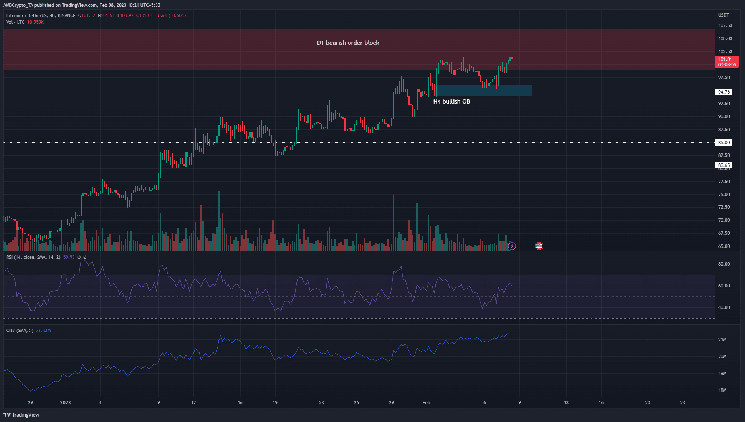Click the purple event marker on the time axis

(511, 244)
